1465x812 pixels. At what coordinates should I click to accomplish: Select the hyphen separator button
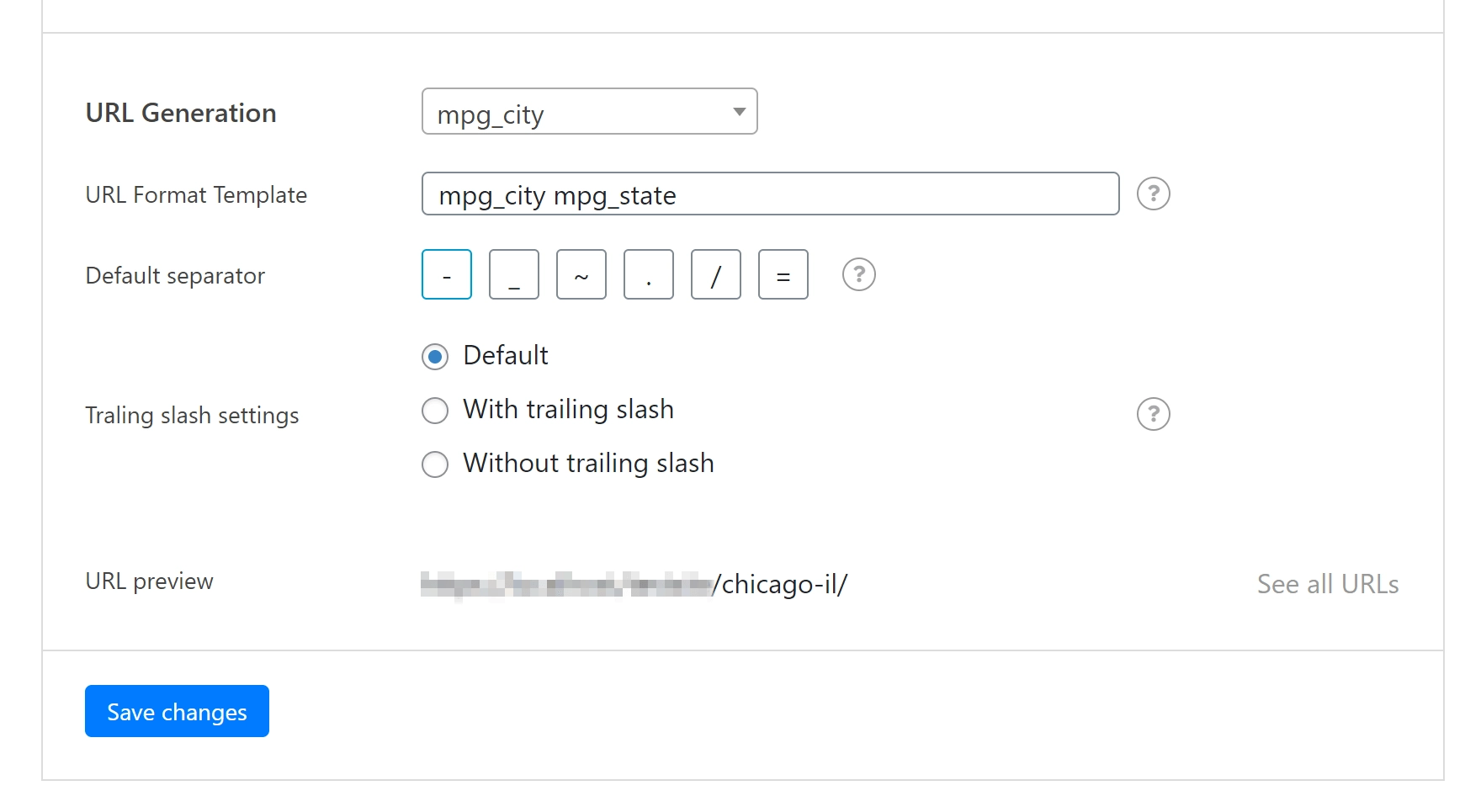[x=447, y=275]
